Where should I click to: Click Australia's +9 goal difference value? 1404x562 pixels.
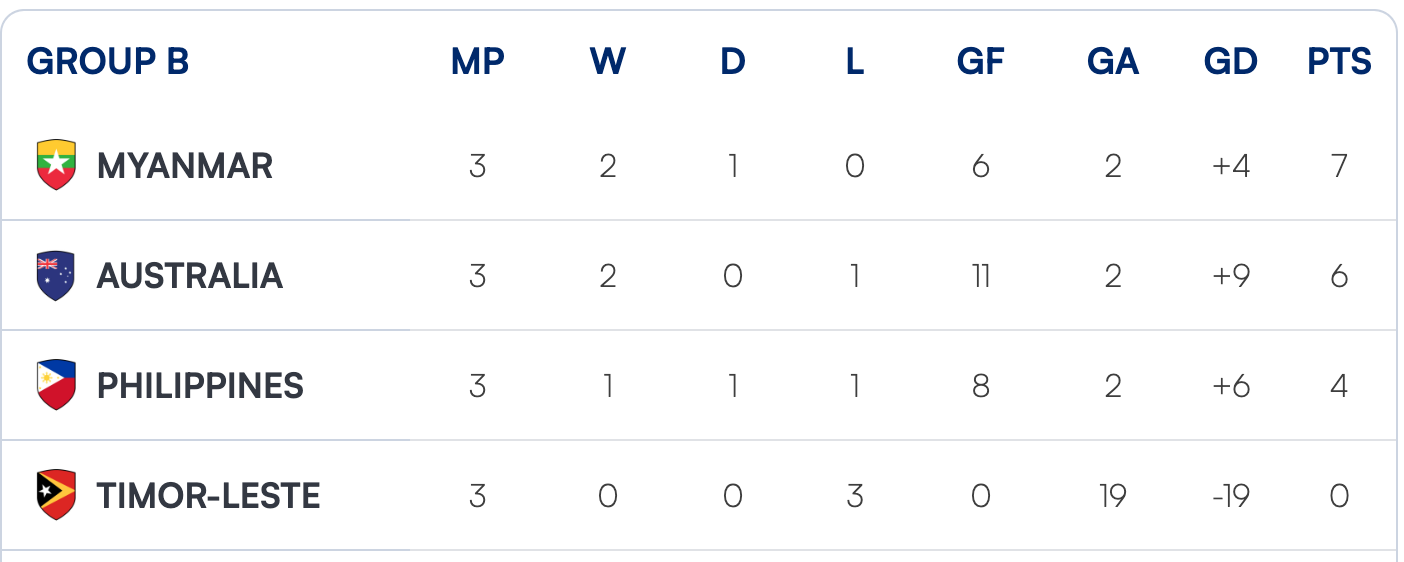coord(1230,276)
